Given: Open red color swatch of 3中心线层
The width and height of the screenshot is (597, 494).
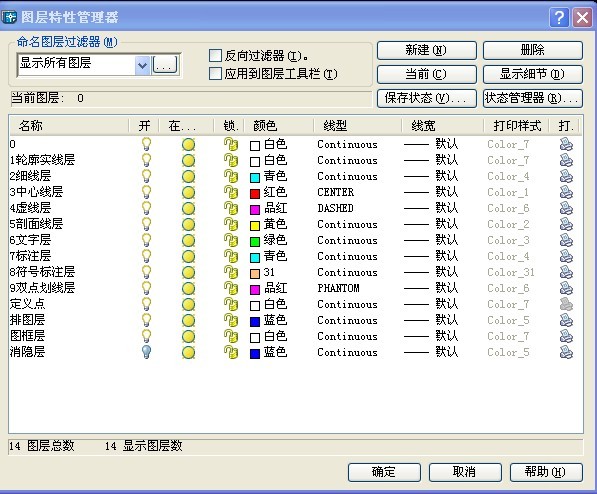Looking at the screenshot, I should tap(255, 193).
